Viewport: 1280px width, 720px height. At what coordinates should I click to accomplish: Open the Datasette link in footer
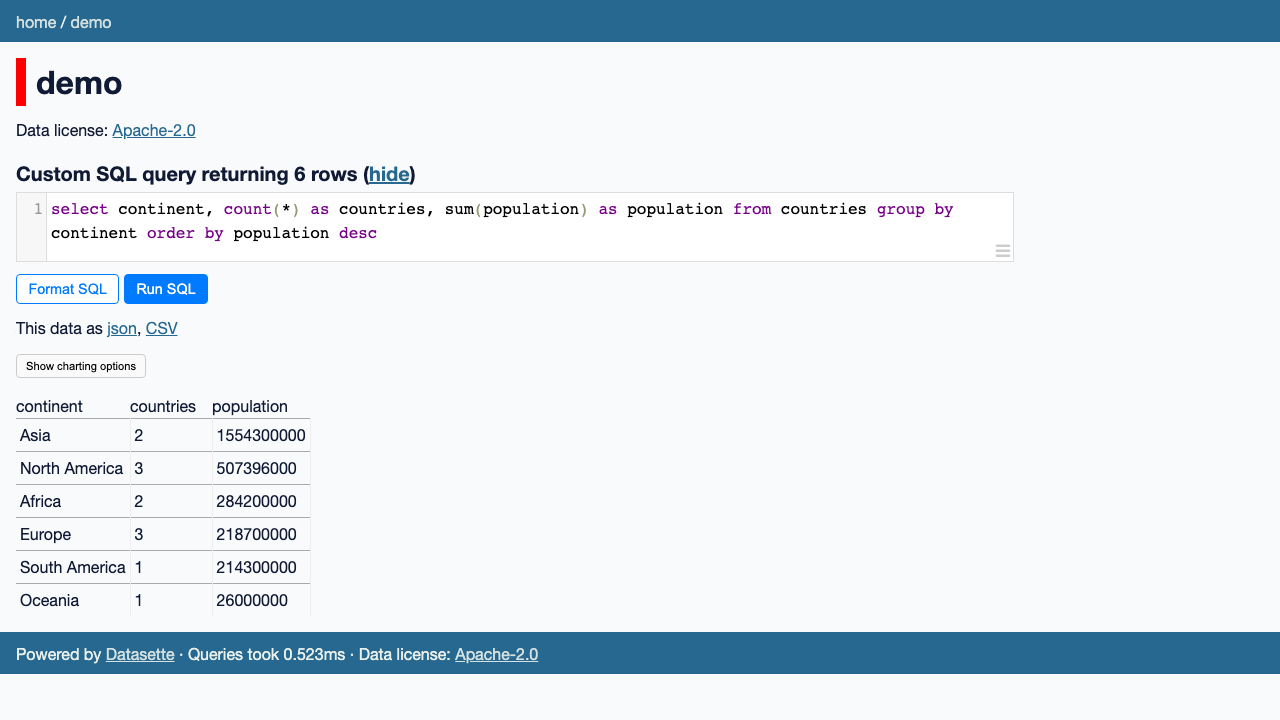click(x=140, y=654)
